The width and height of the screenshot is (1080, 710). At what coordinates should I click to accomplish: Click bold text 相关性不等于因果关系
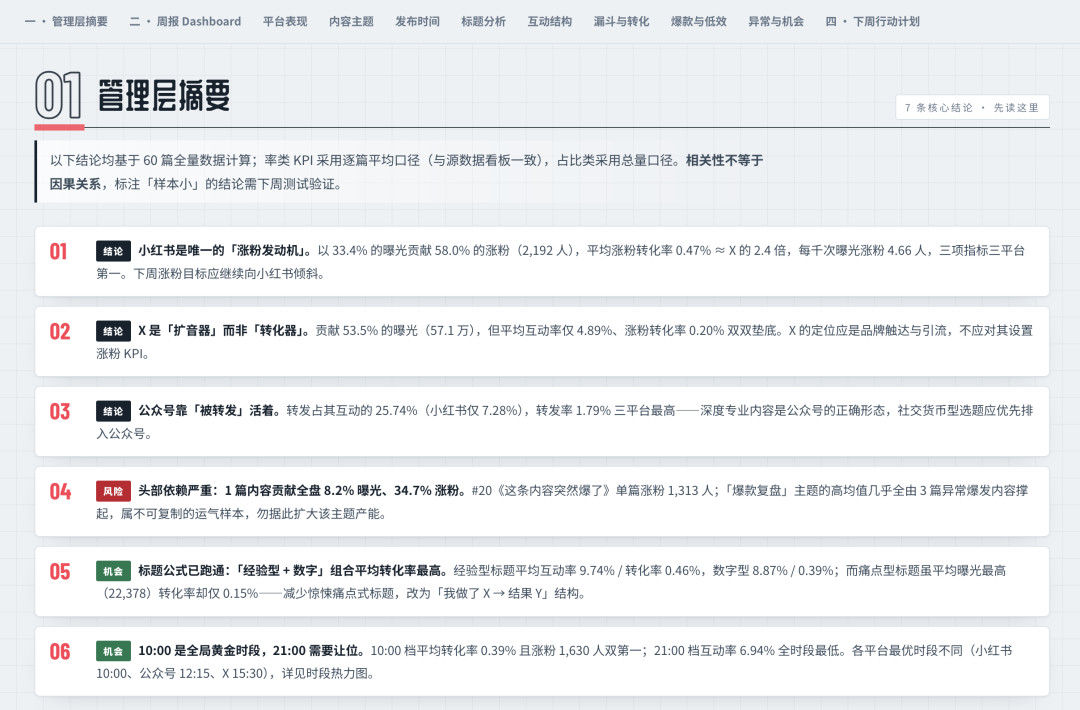pyautogui.click(x=725, y=160)
